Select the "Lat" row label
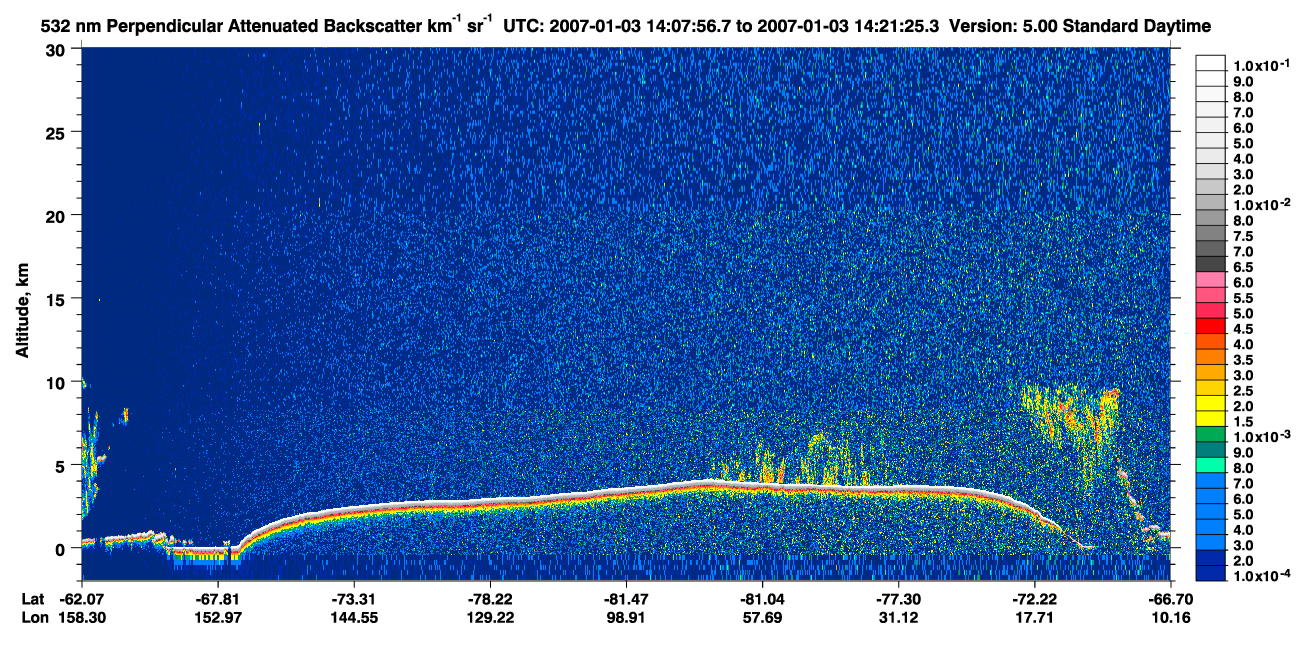 pos(33,599)
